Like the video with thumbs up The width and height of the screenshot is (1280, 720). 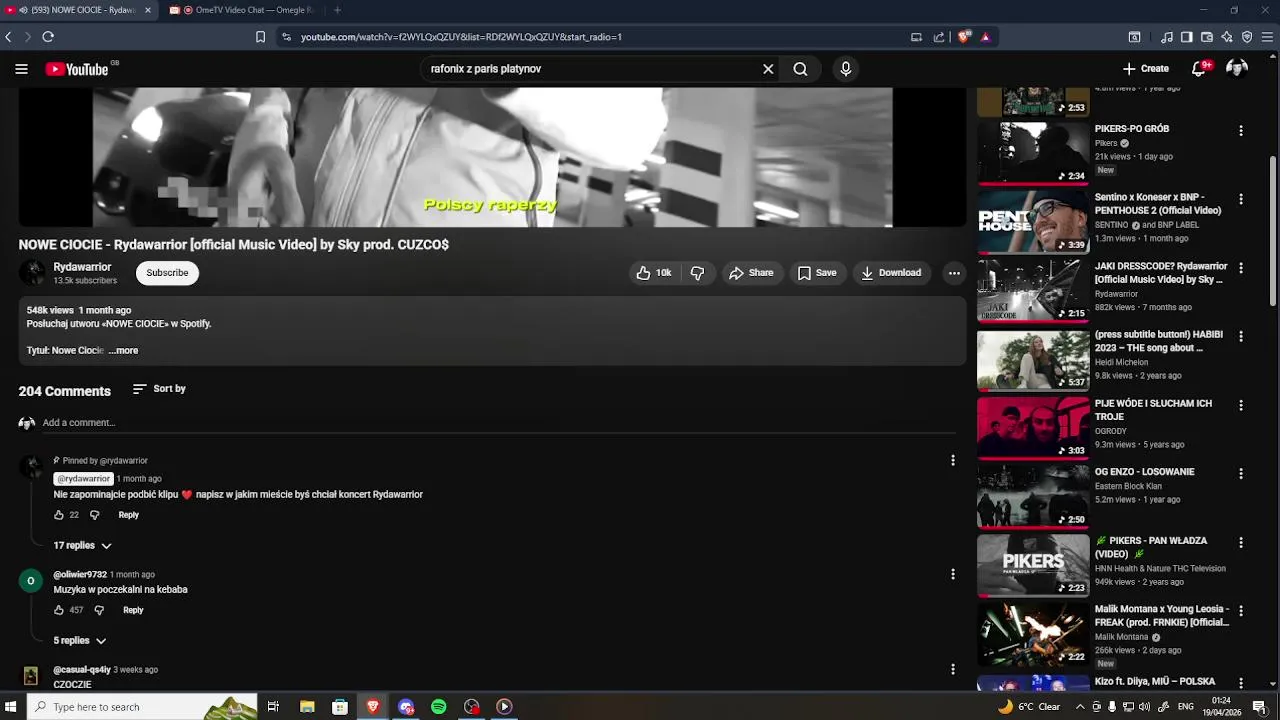[654, 273]
